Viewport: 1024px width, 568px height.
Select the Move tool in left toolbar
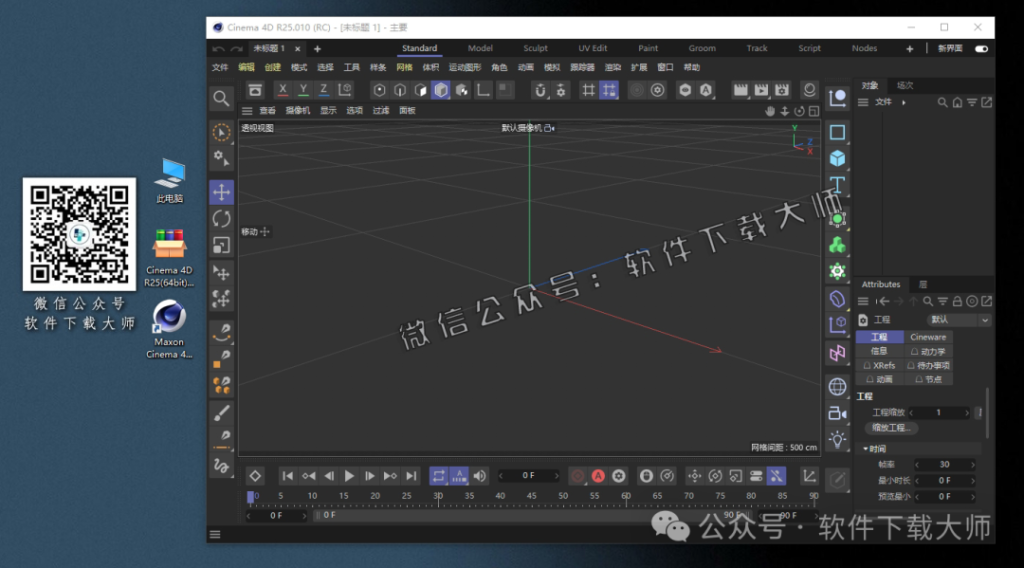221,192
